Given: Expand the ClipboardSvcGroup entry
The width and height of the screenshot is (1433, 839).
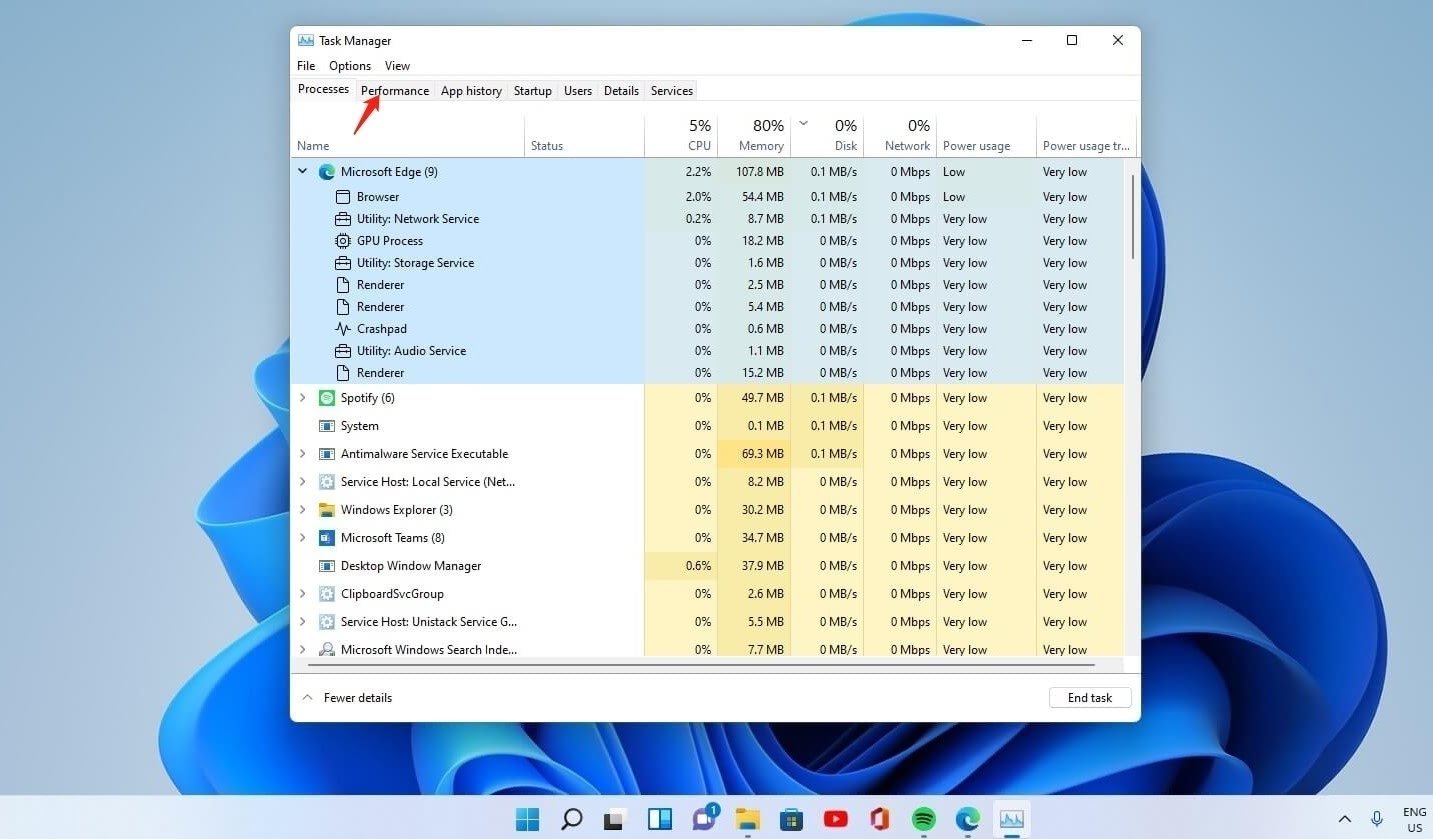Looking at the screenshot, I should [x=303, y=594].
